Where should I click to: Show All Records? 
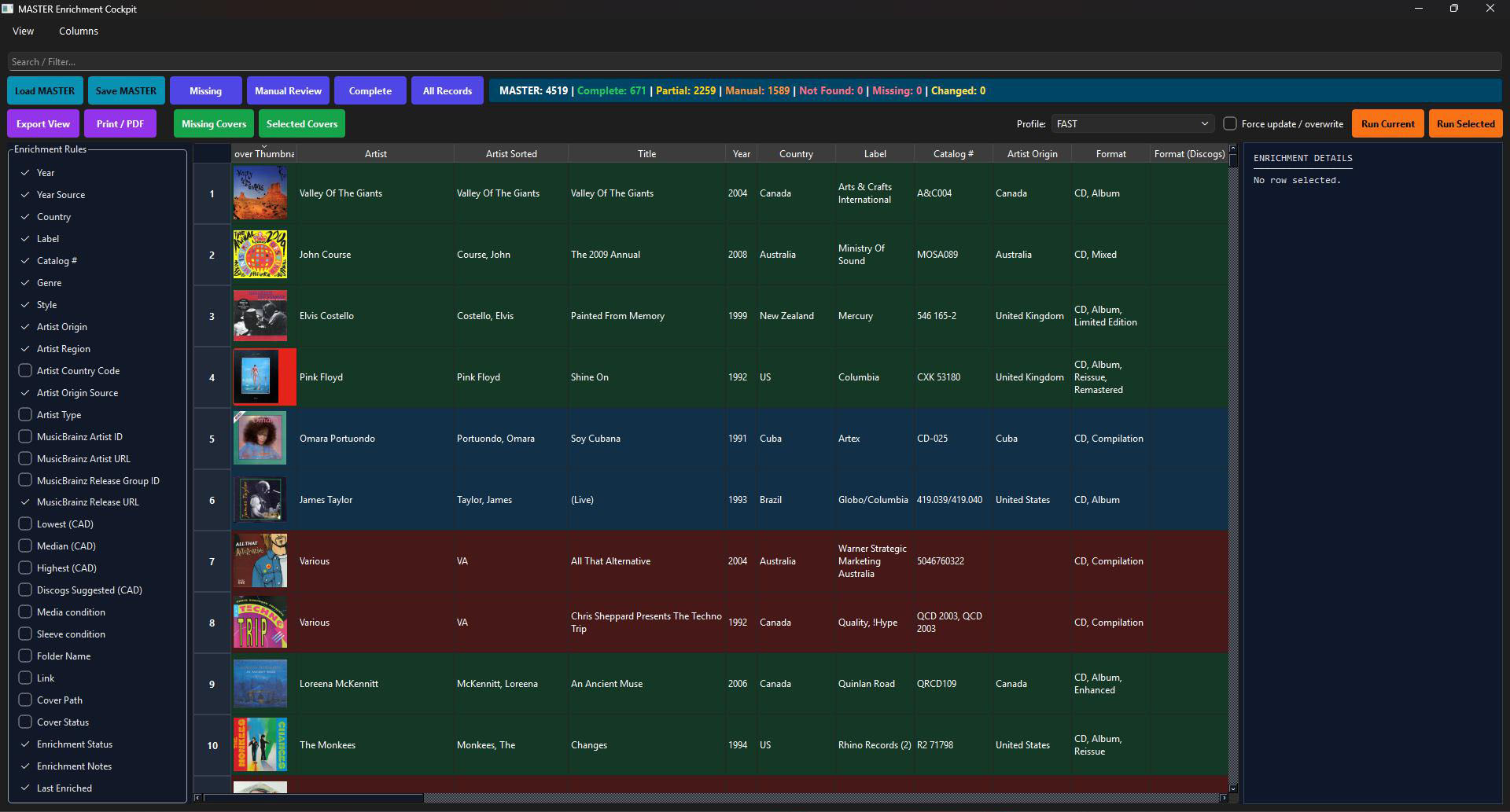(447, 91)
